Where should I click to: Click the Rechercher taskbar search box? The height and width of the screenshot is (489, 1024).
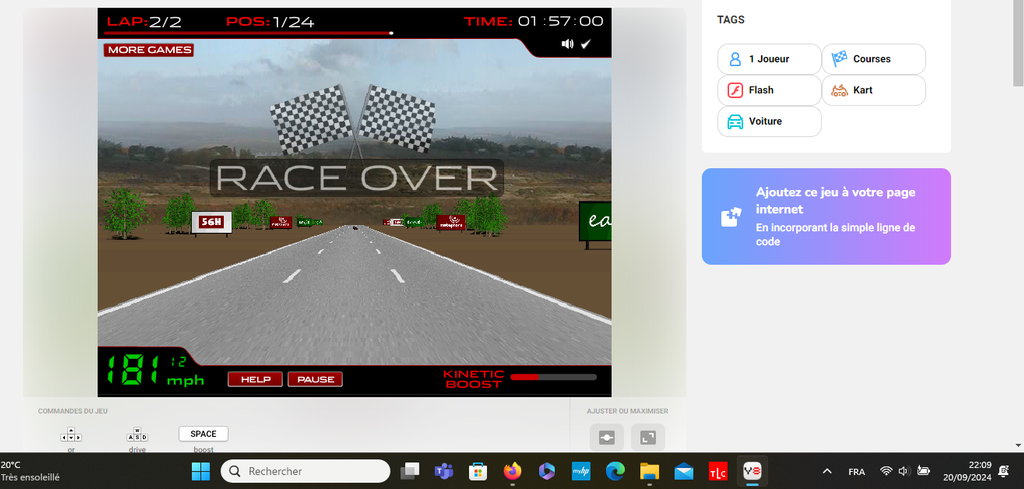tap(305, 471)
